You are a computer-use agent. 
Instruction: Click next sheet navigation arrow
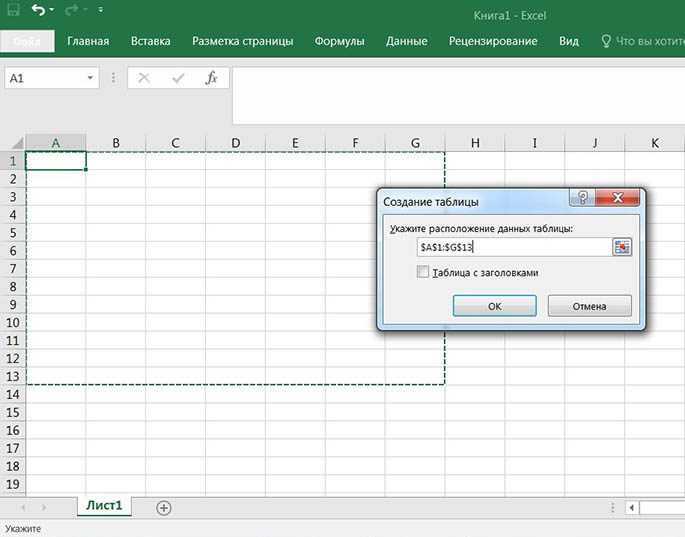pyautogui.click(x=44, y=507)
